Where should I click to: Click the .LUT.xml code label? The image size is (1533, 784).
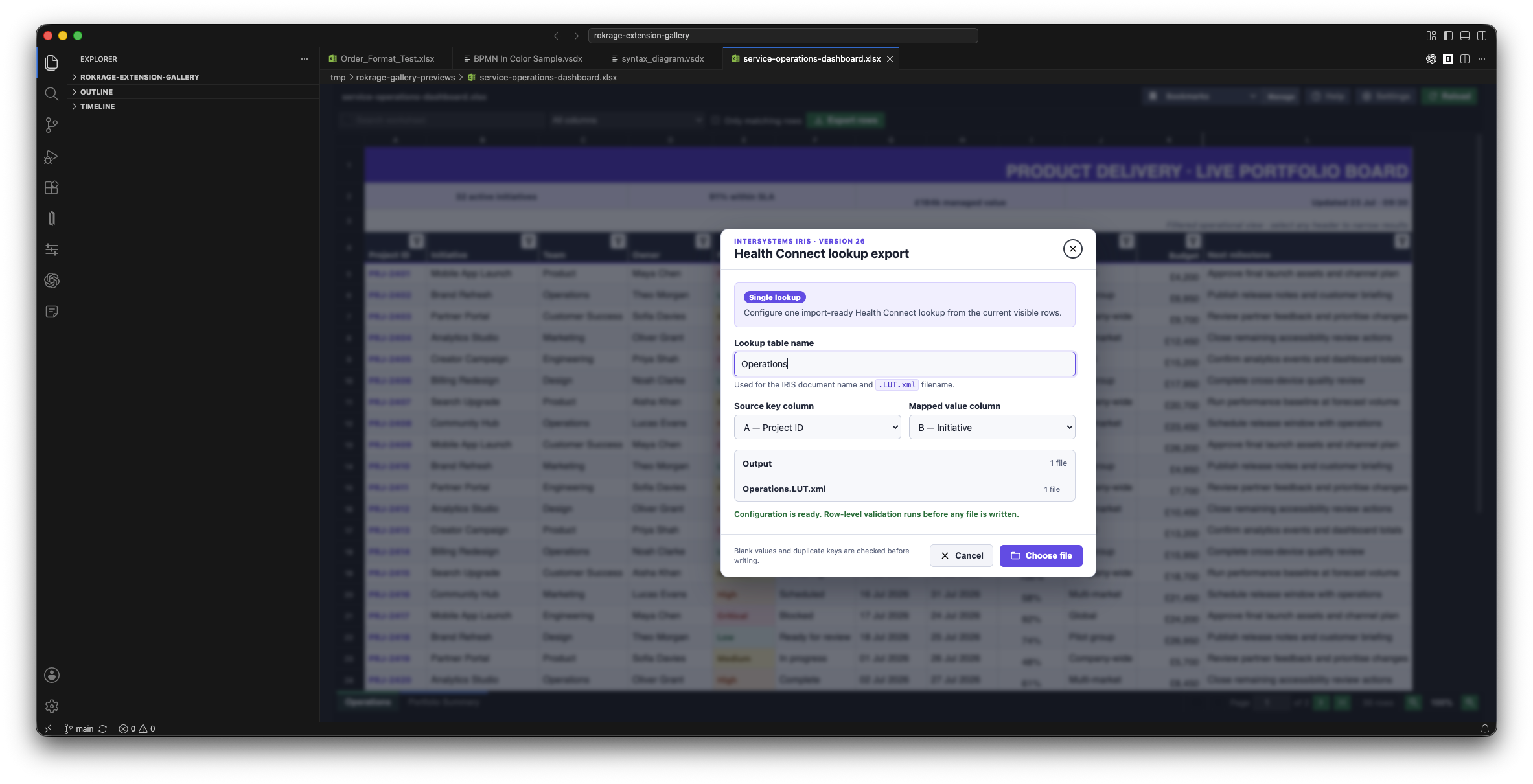[897, 385]
